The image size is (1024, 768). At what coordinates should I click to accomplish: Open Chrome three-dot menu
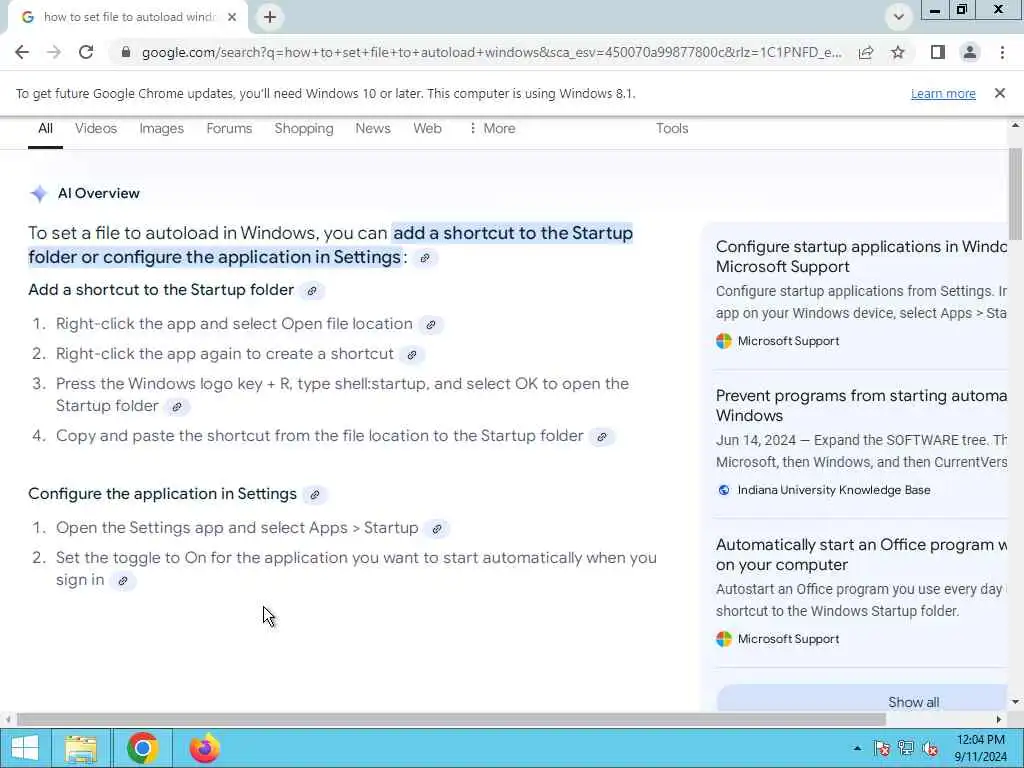pyautogui.click(x=1002, y=52)
